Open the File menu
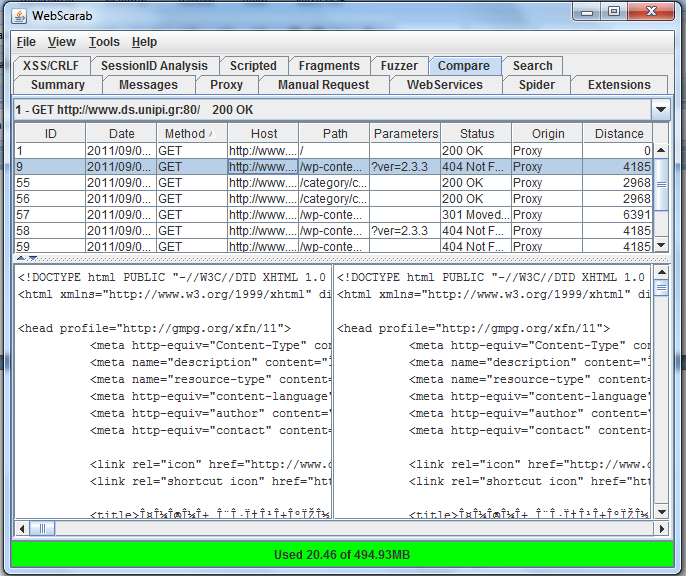Viewport: 686px width, 576px height. [x=26, y=42]
